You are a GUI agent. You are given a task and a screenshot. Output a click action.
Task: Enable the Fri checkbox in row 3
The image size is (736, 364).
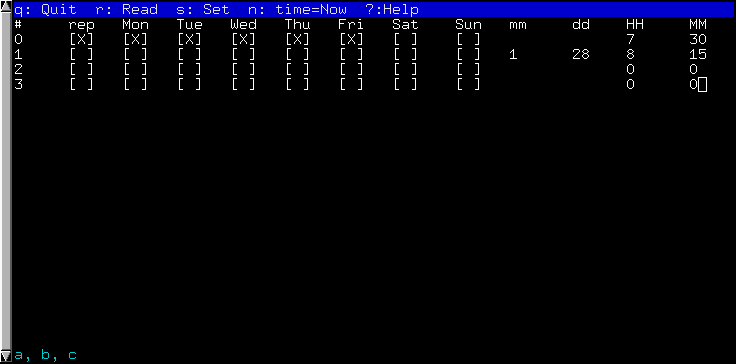coord(352,85)
